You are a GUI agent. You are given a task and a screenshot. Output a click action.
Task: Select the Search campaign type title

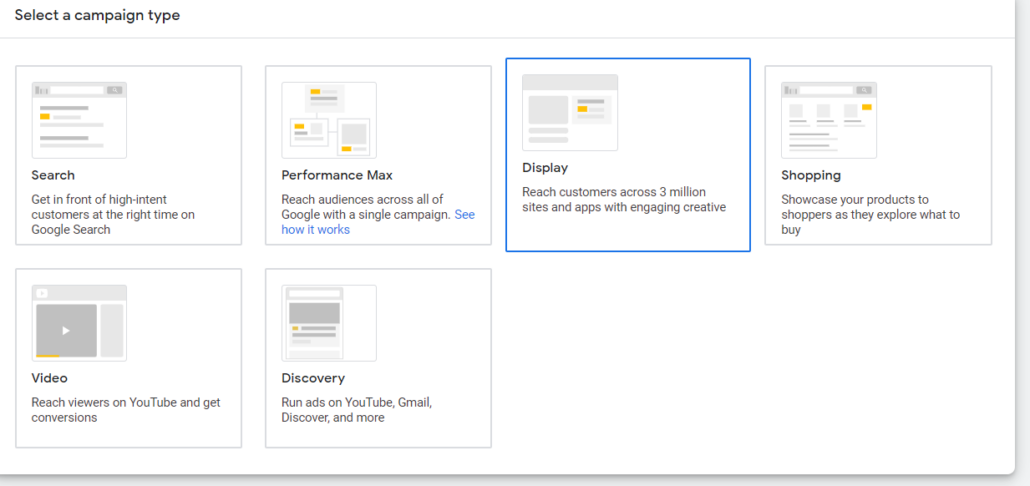(x=53, y=175)
